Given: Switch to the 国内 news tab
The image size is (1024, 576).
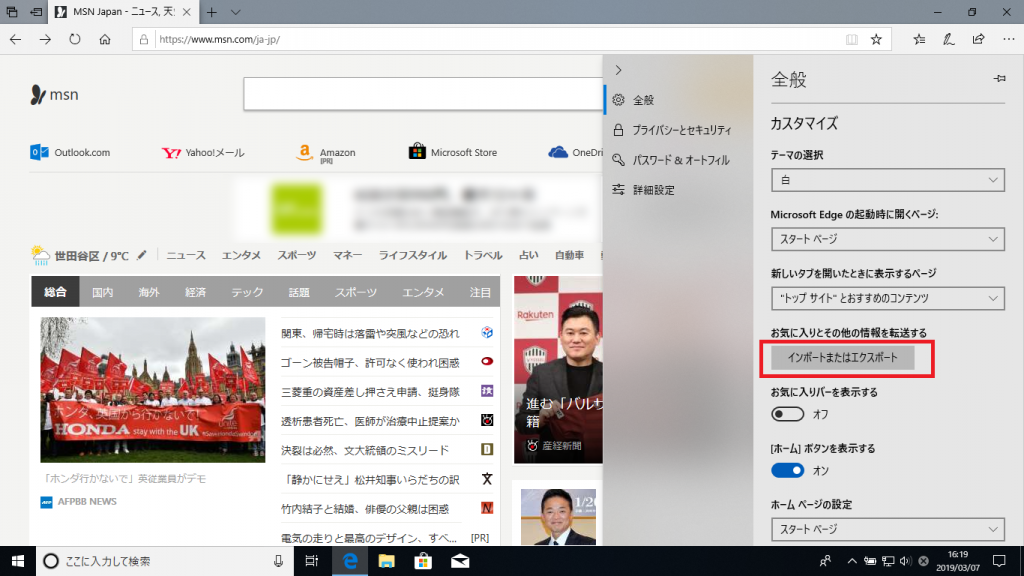Looking at the screenshot, I should 106,292.
